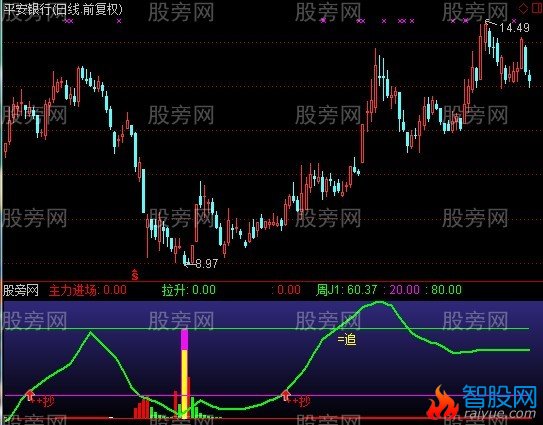
Task: Click the tall magenta-yellow signal bar
Action: 185,374
